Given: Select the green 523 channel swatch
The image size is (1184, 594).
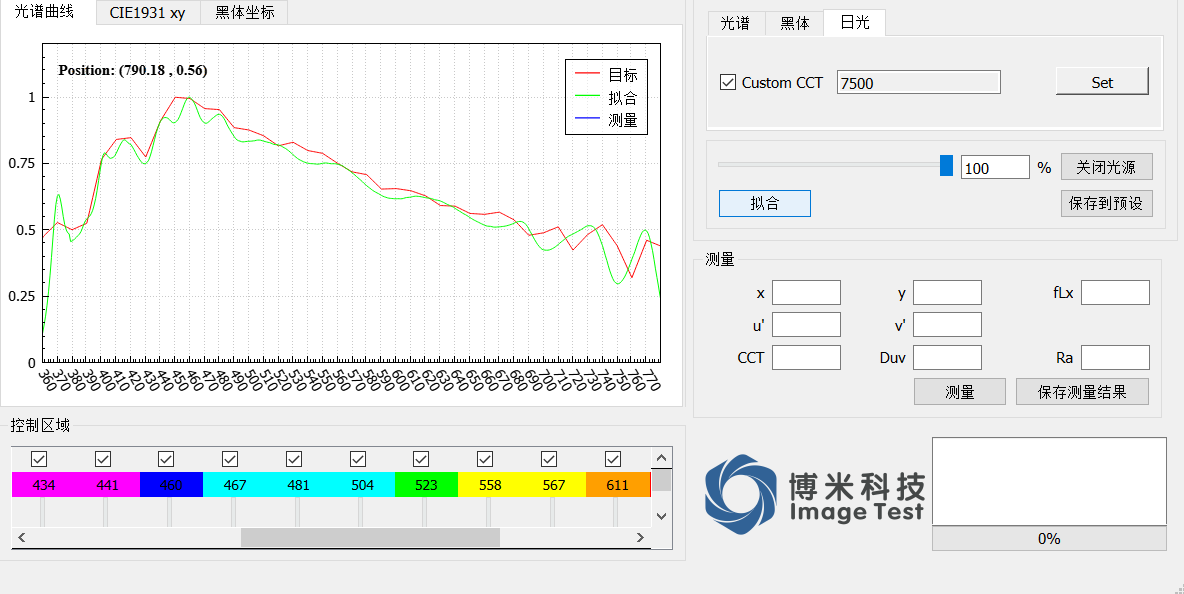Looking at the screenshot, I should 427,485.
